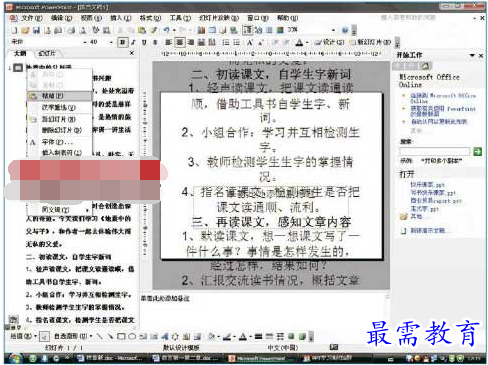Open the Undo history dropdown arrow
This screenshot has width=488, height=365.
tap(174, 30)
